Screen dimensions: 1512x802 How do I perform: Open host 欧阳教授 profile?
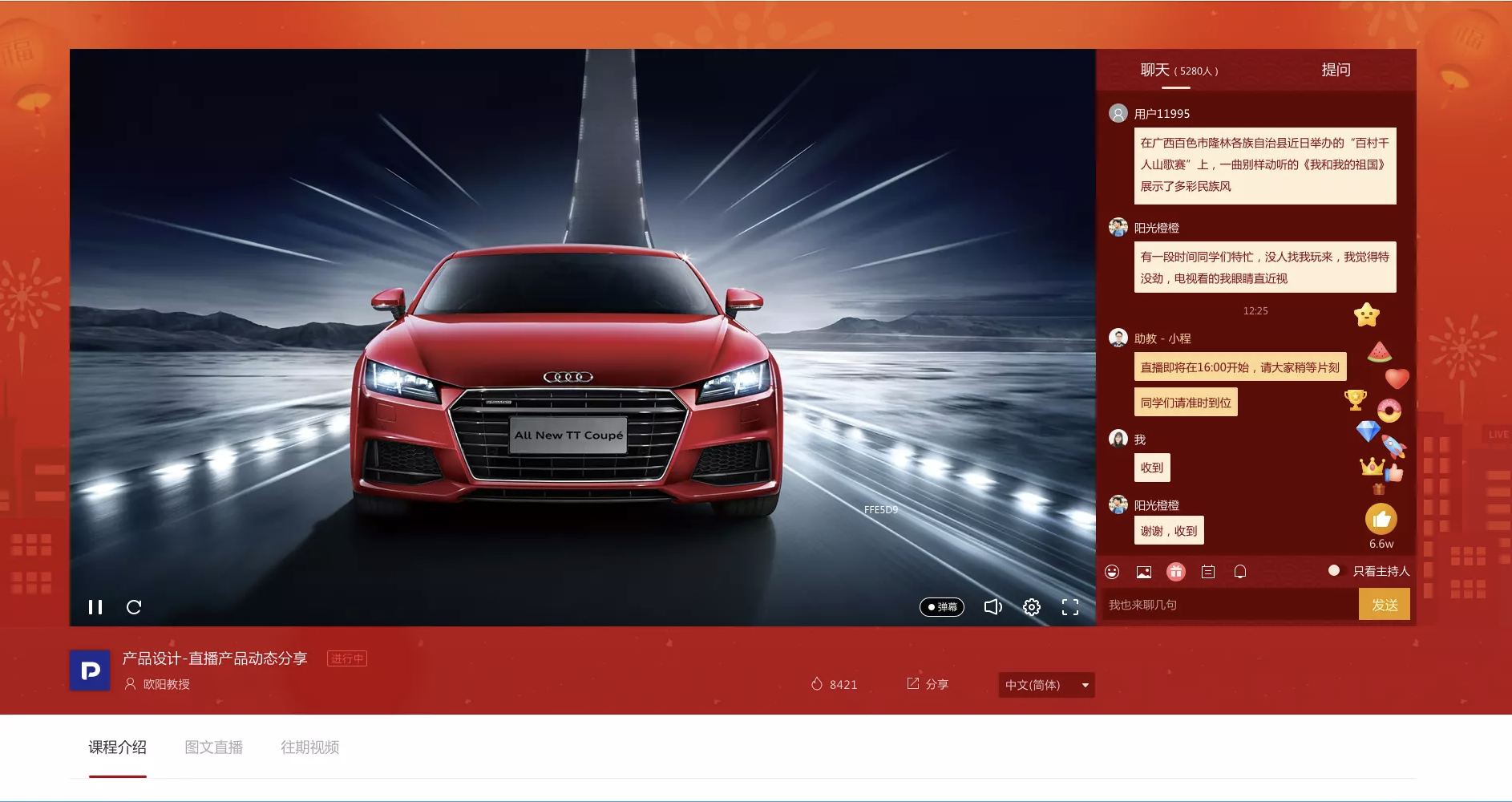[x=158, y=684]
